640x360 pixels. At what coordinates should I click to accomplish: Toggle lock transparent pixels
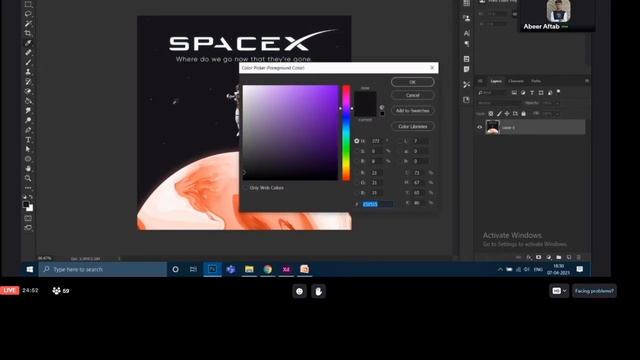pos(491,113)
